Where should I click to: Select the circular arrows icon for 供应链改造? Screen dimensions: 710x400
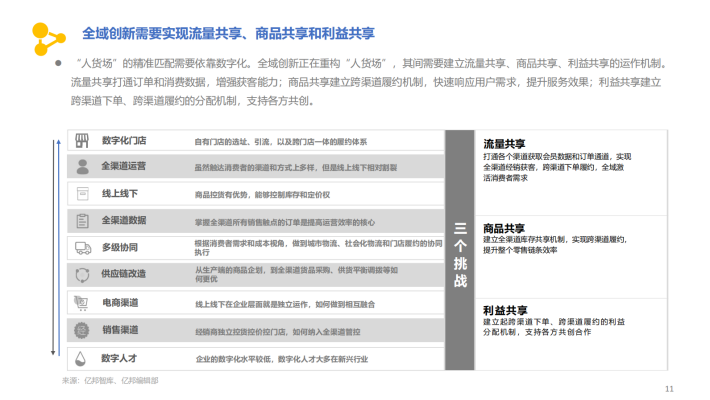coord(81,274)
